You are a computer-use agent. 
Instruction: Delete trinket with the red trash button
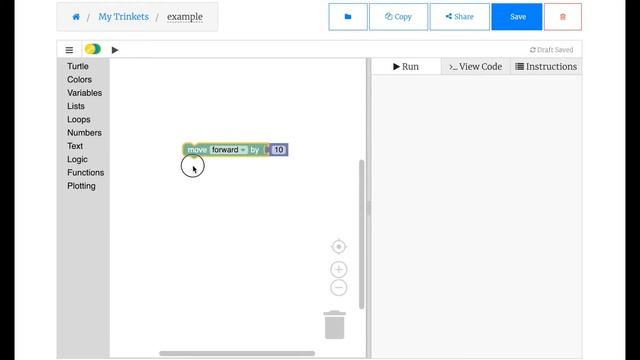pos(563,17)
